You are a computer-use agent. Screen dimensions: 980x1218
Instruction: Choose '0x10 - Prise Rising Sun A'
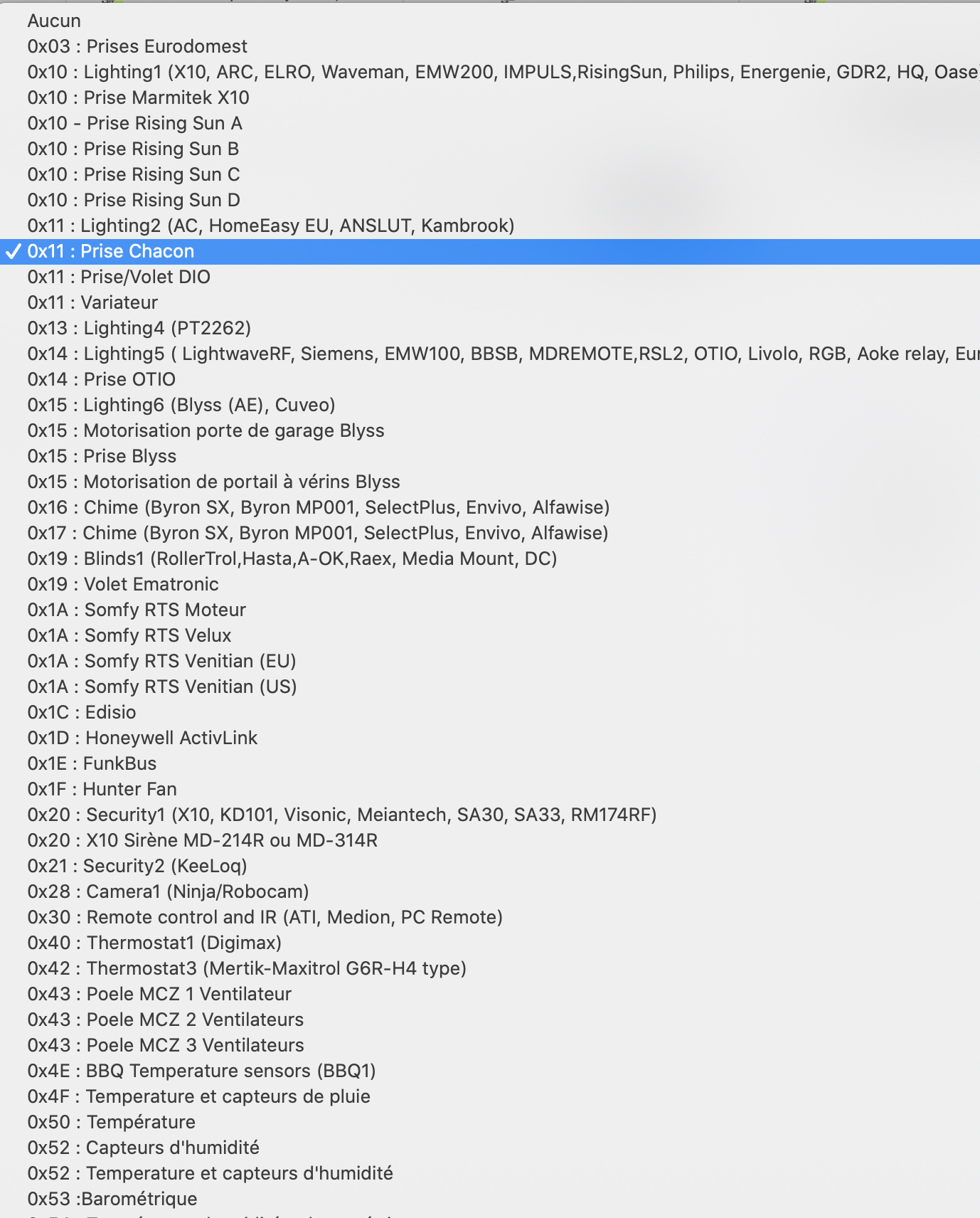490,123
